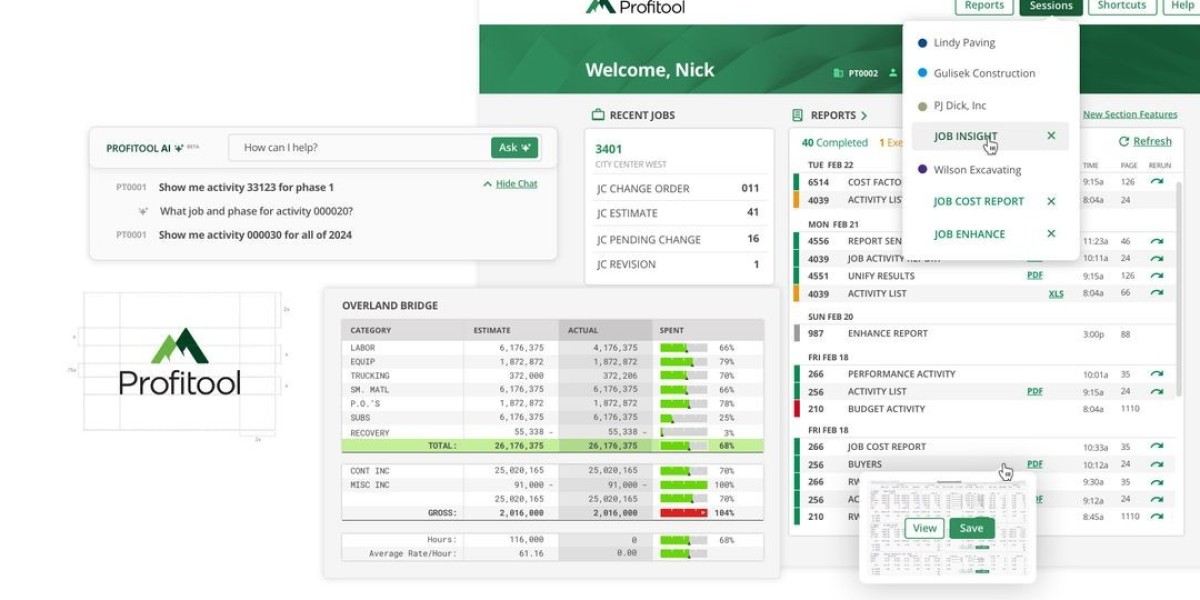The height and width of the screenshot is (600, 1200).
Task: Click the Reports section document icon
Action: [798, 115]
